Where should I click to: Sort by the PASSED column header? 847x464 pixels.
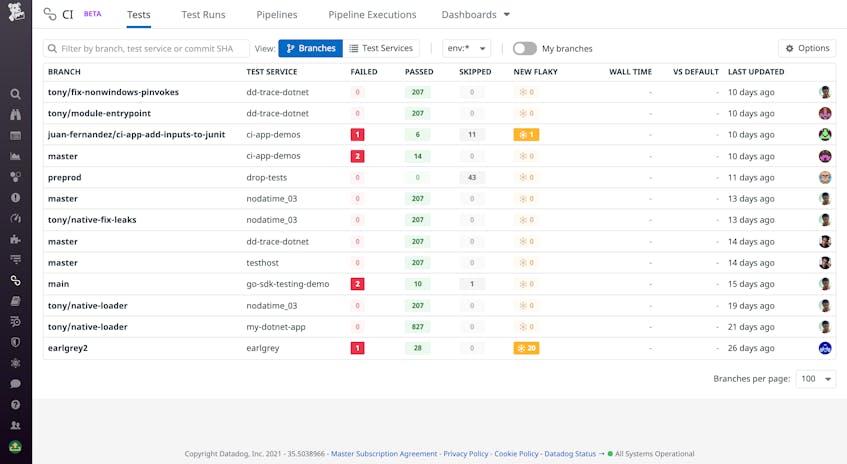pos(419,72)
